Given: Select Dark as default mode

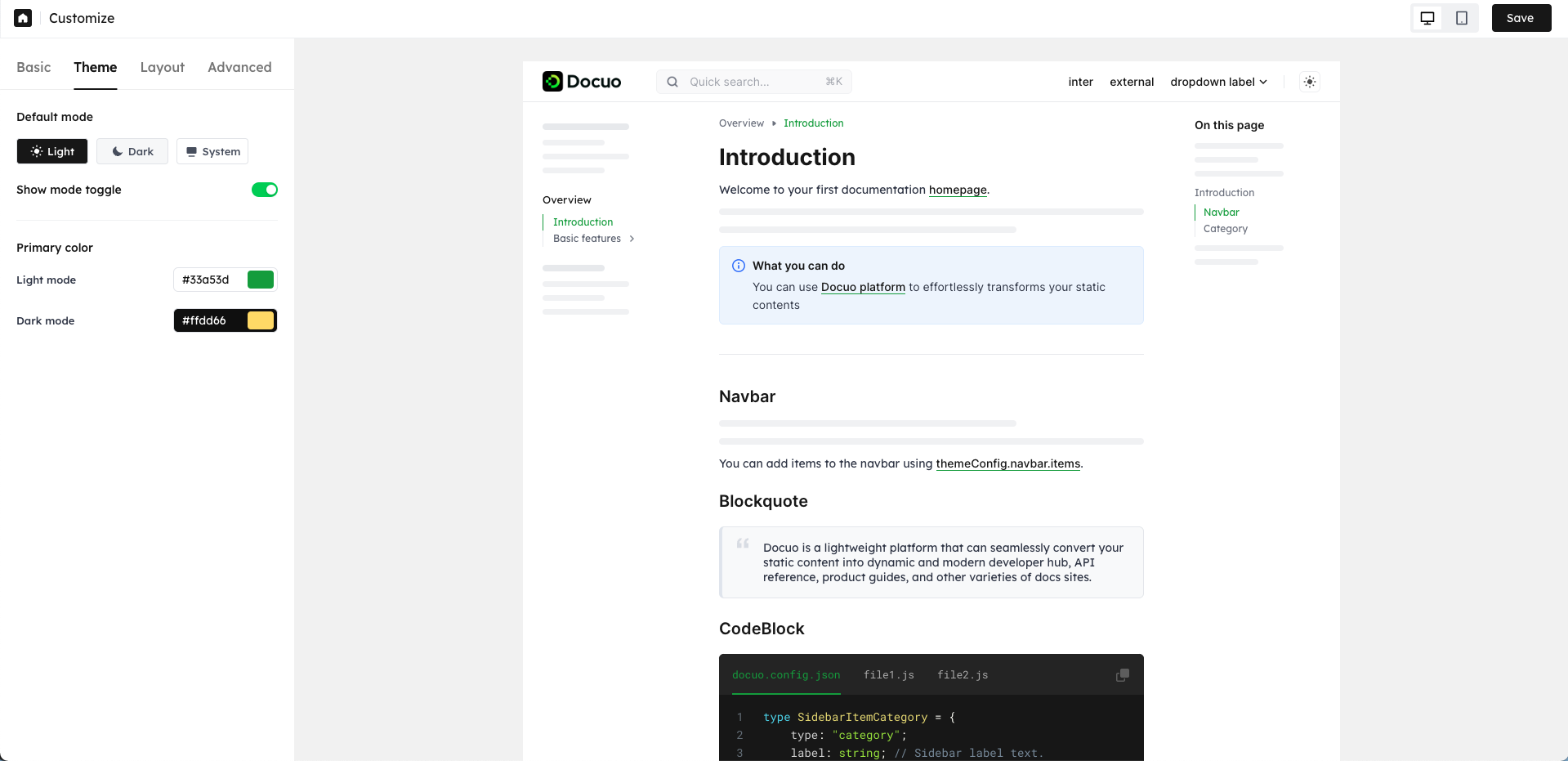Looking at the screenshot, I should point(132,151).
